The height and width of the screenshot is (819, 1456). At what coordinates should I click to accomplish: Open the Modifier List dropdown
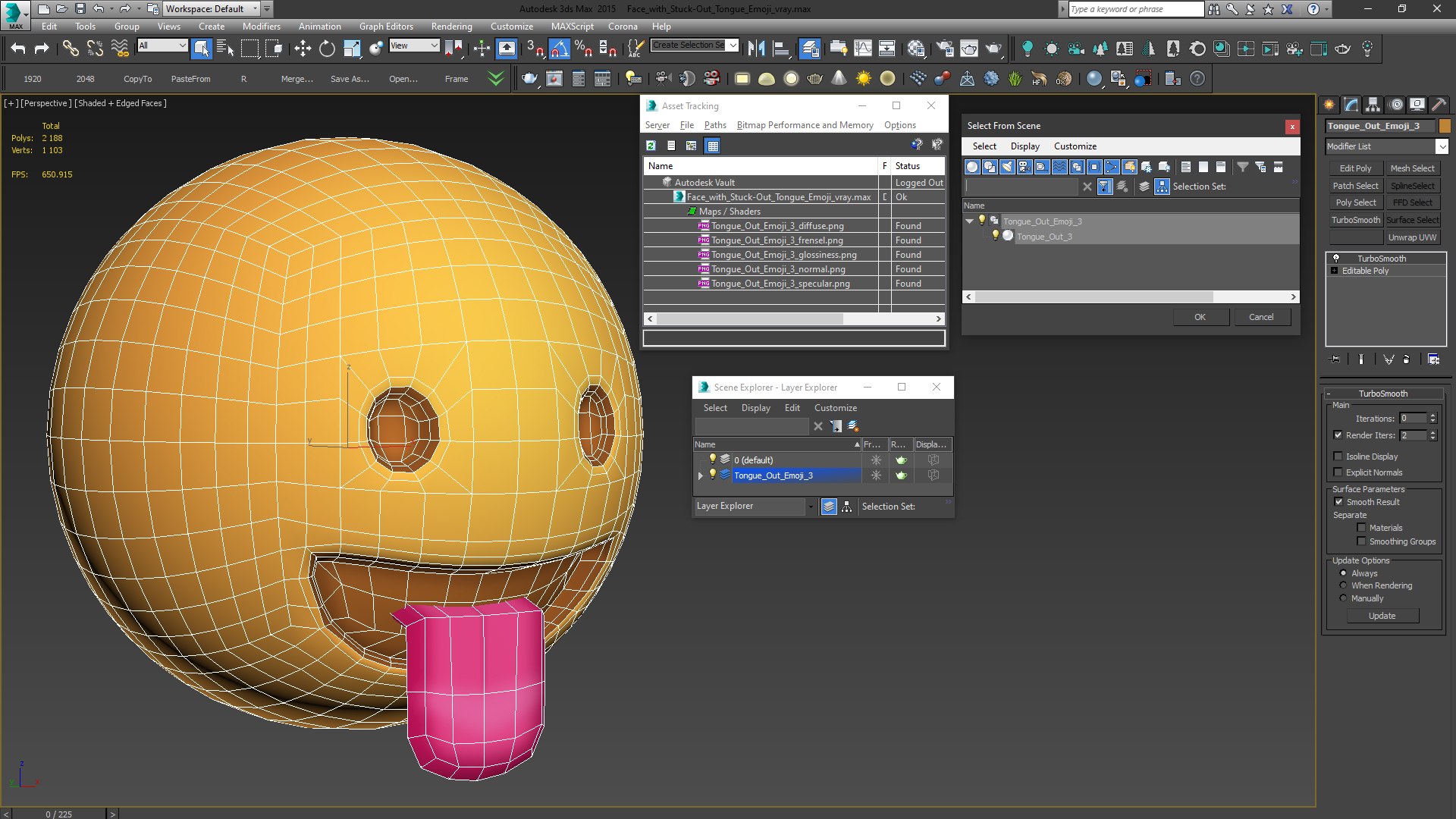(1442, 146)
